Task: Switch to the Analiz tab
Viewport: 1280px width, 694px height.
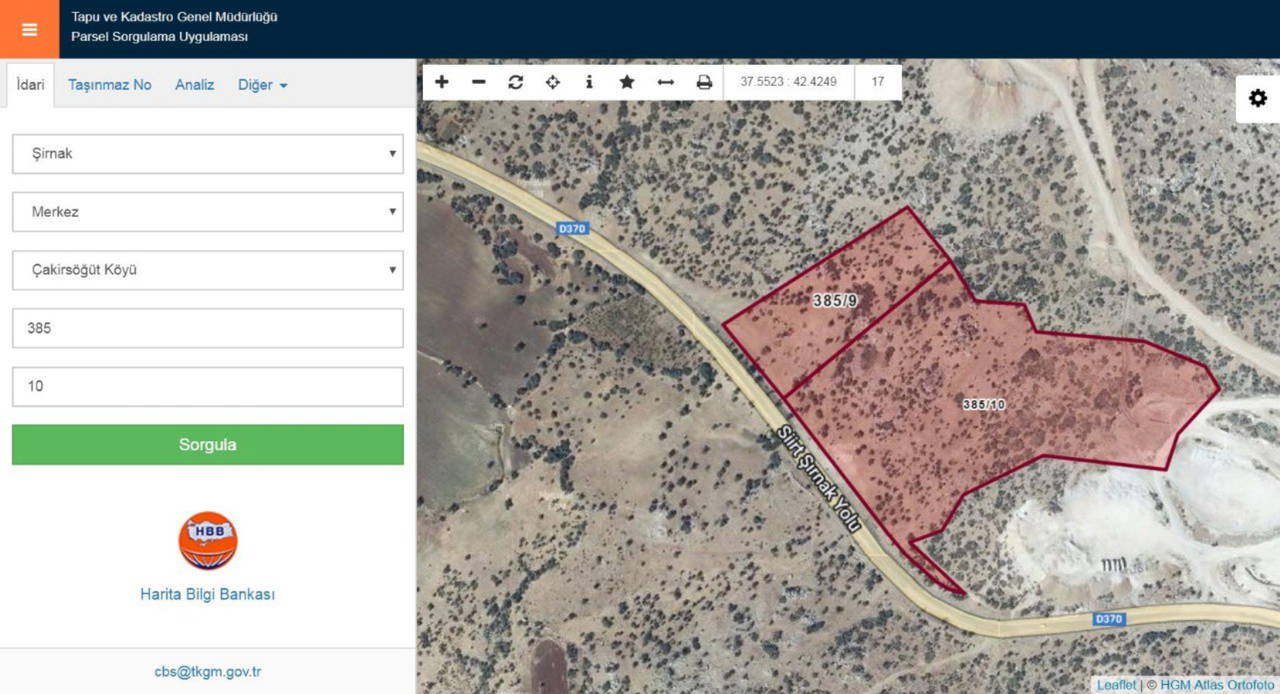Action: coord(195,85)
